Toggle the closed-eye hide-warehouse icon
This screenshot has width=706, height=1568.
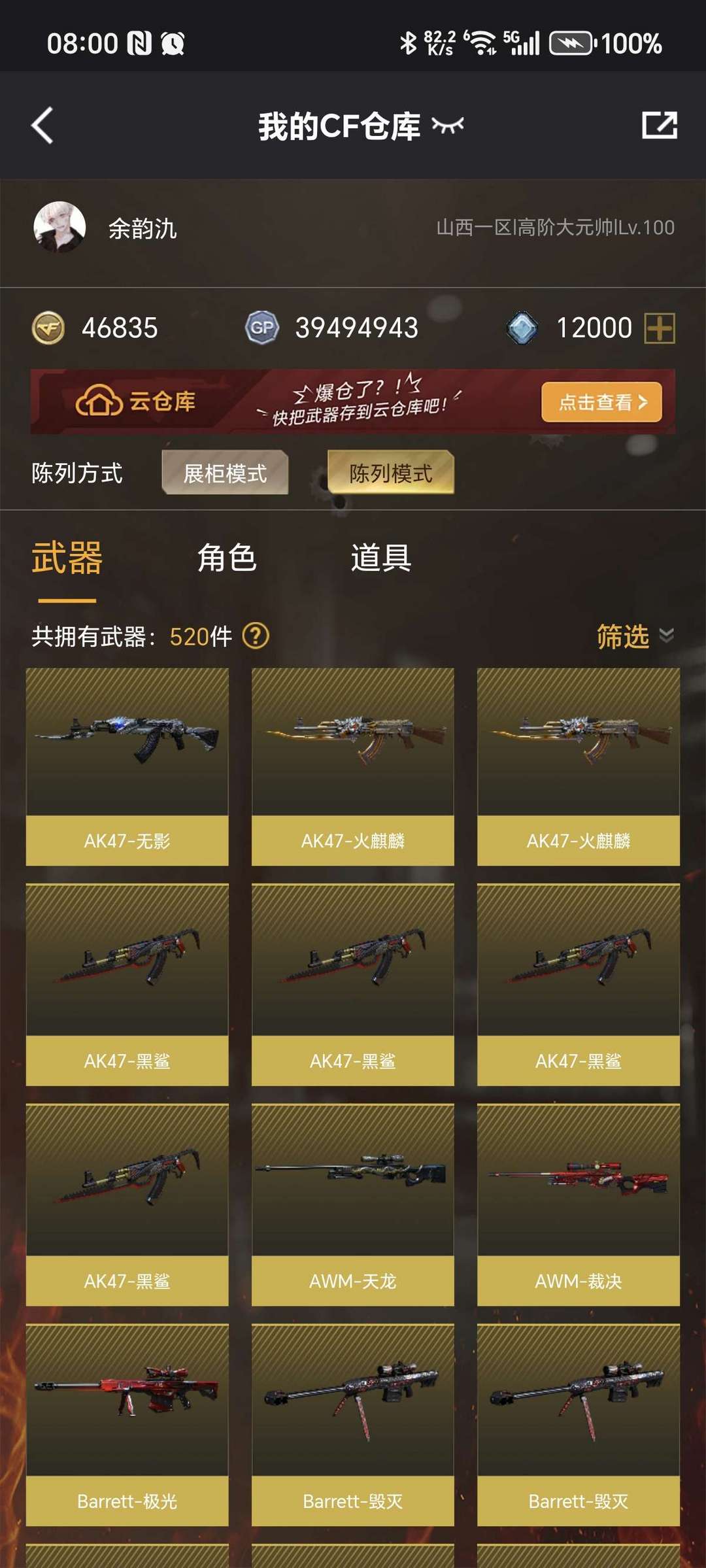click(448, 125)
